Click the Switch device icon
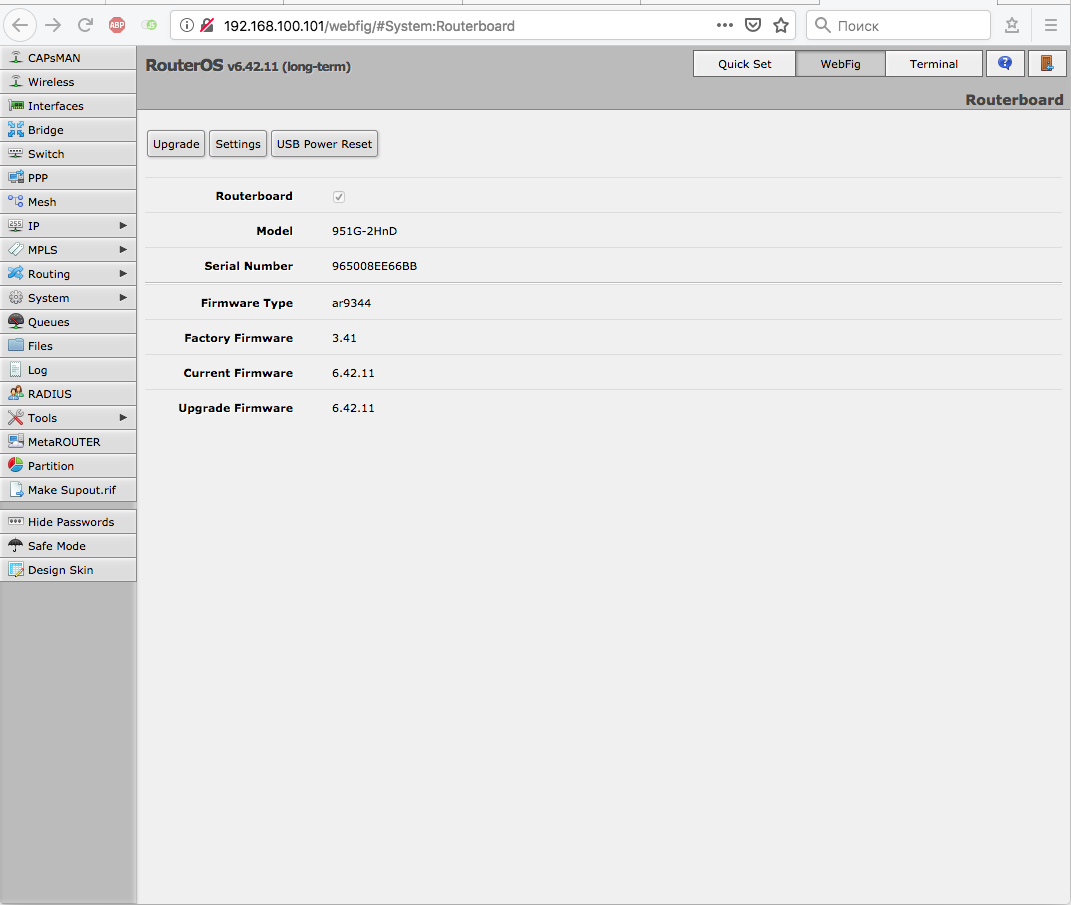Image resolution: width=1071 pixels, height=905 pixels. (x=15, y=154)
